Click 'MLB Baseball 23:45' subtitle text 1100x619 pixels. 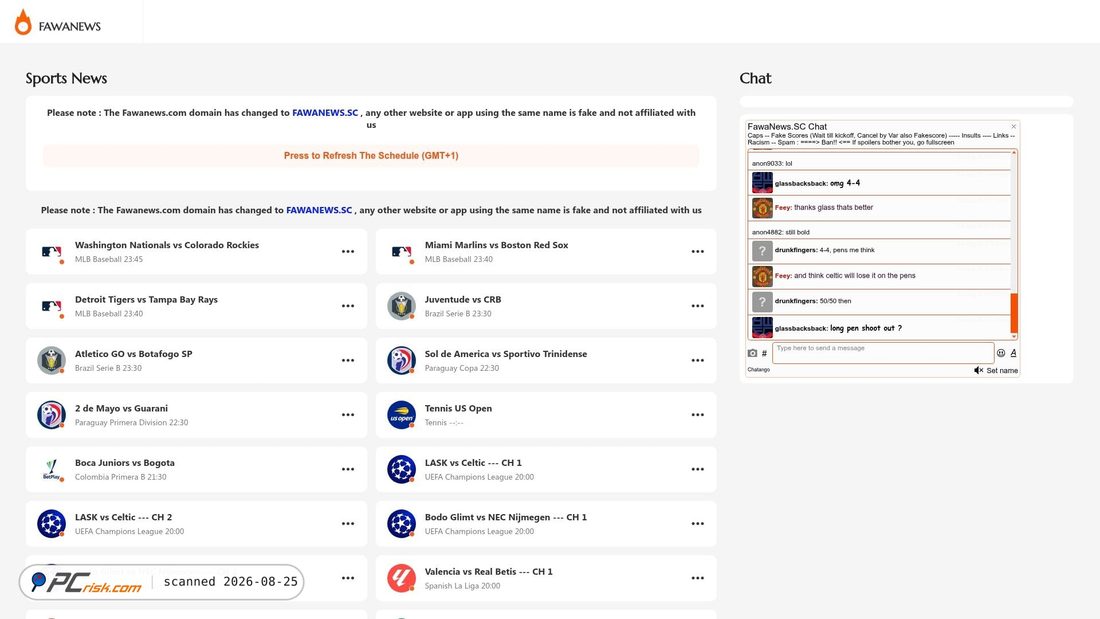109,259
